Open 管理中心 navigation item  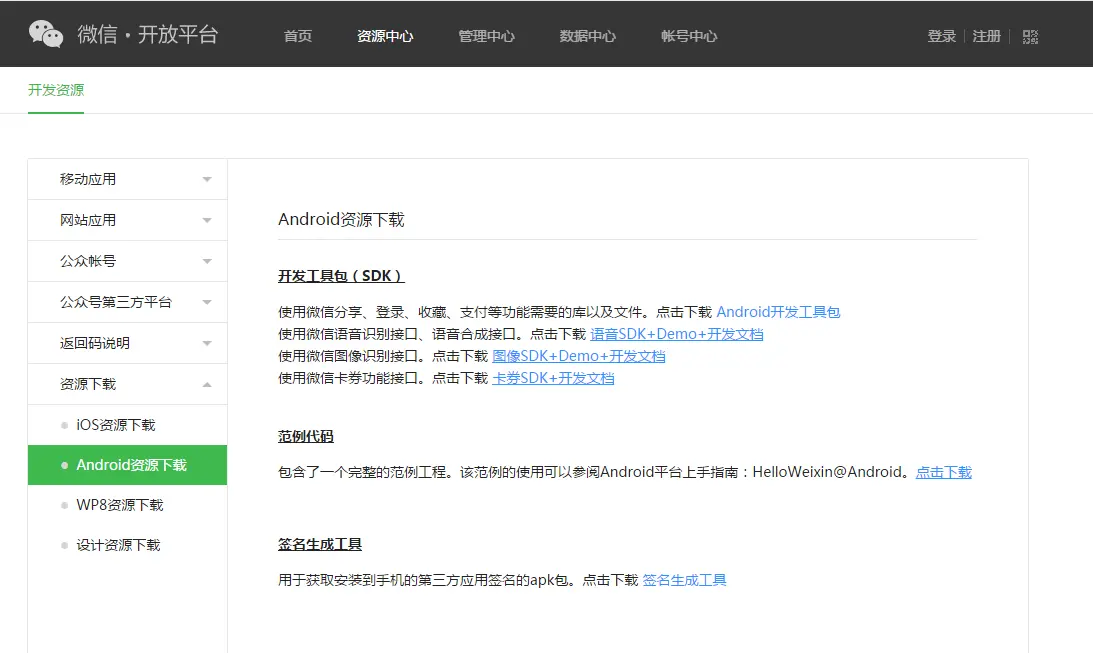(x=486, y=36)
